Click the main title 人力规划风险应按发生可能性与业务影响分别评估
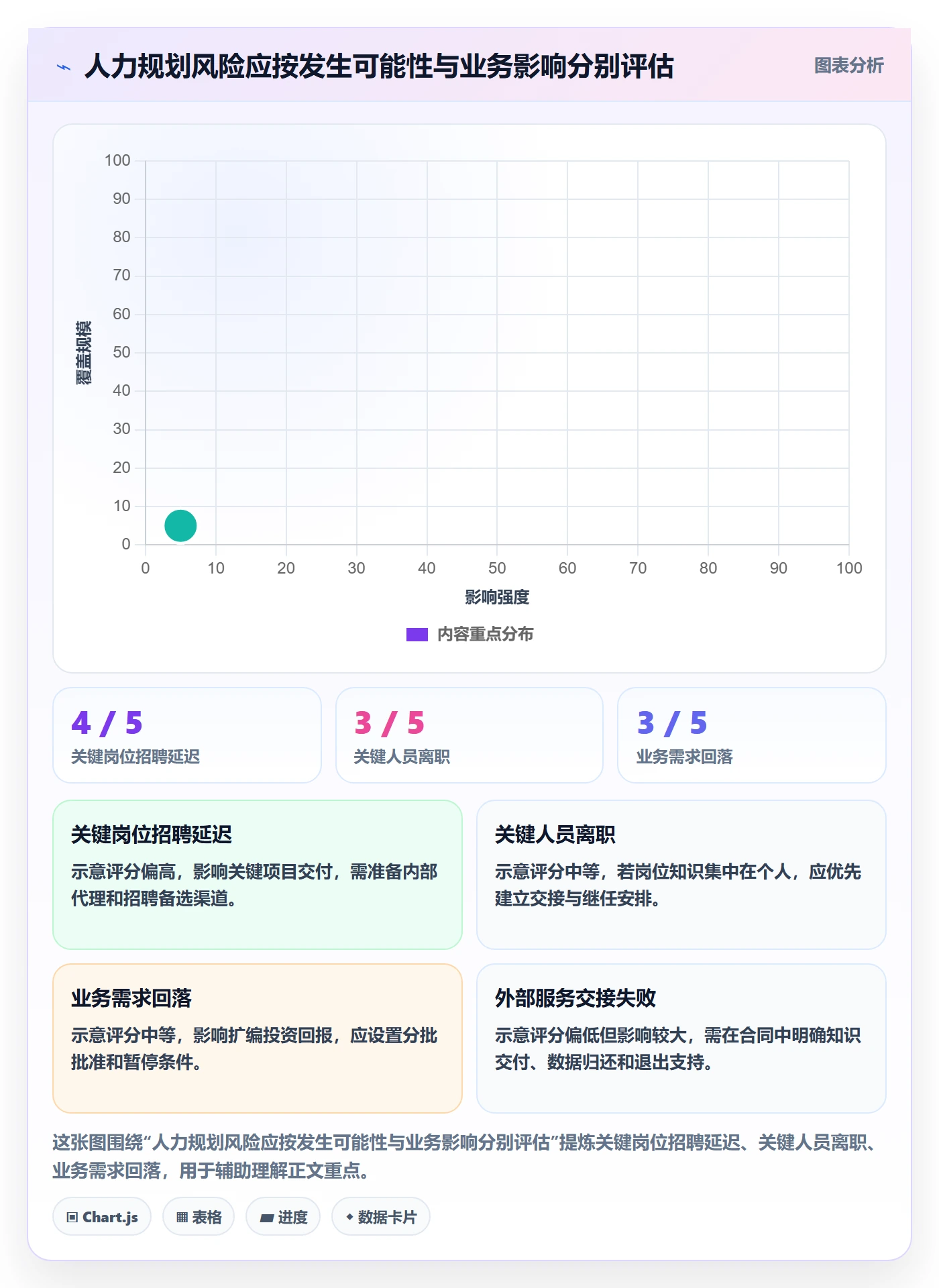This screenshot has width=939, height=1288. (379, 66)
